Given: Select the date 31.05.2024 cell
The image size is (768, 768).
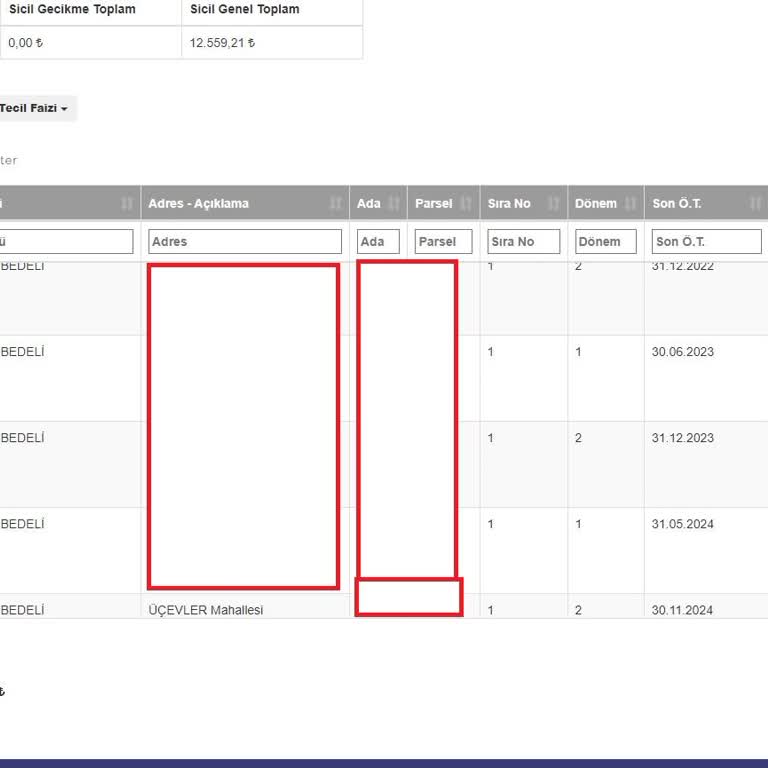Looking at the screenshot, I should 682,524.
